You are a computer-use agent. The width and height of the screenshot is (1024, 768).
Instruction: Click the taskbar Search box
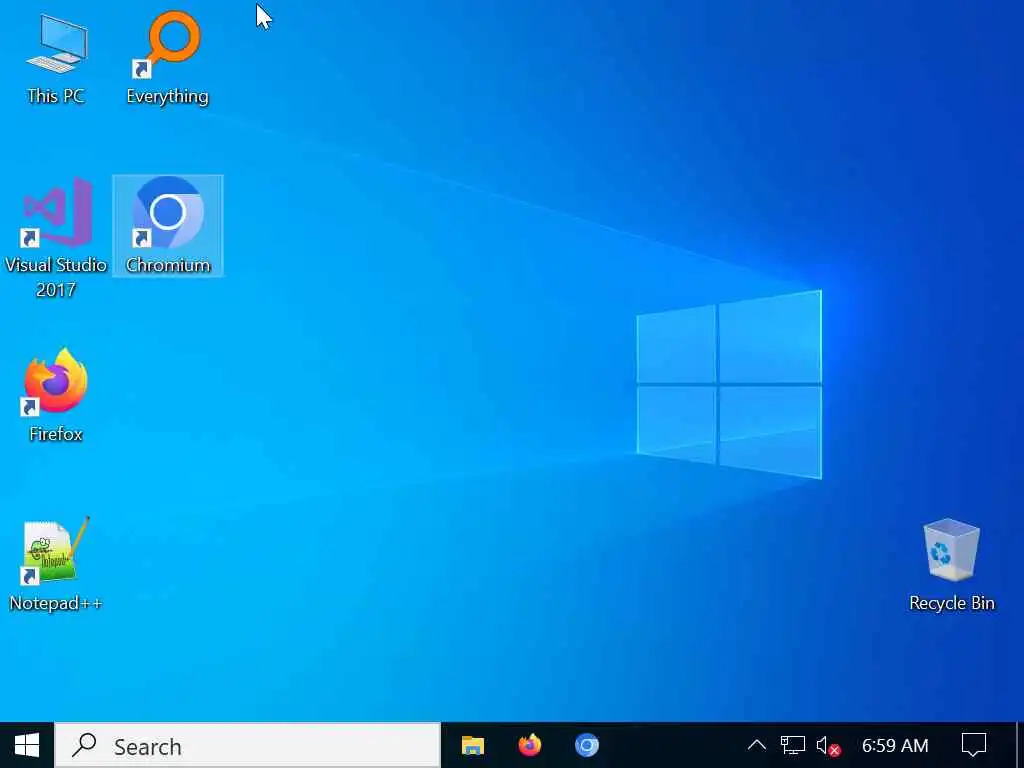(248, 745)
